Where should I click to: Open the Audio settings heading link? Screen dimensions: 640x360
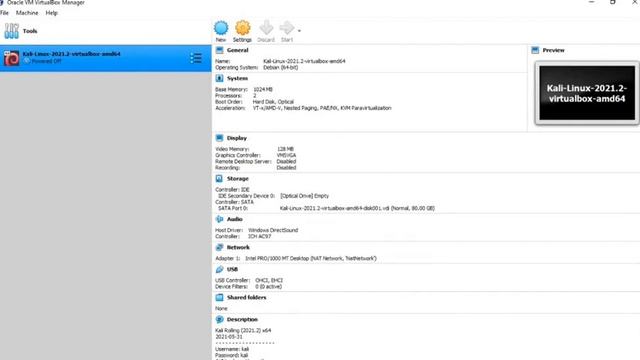(235, 219)
